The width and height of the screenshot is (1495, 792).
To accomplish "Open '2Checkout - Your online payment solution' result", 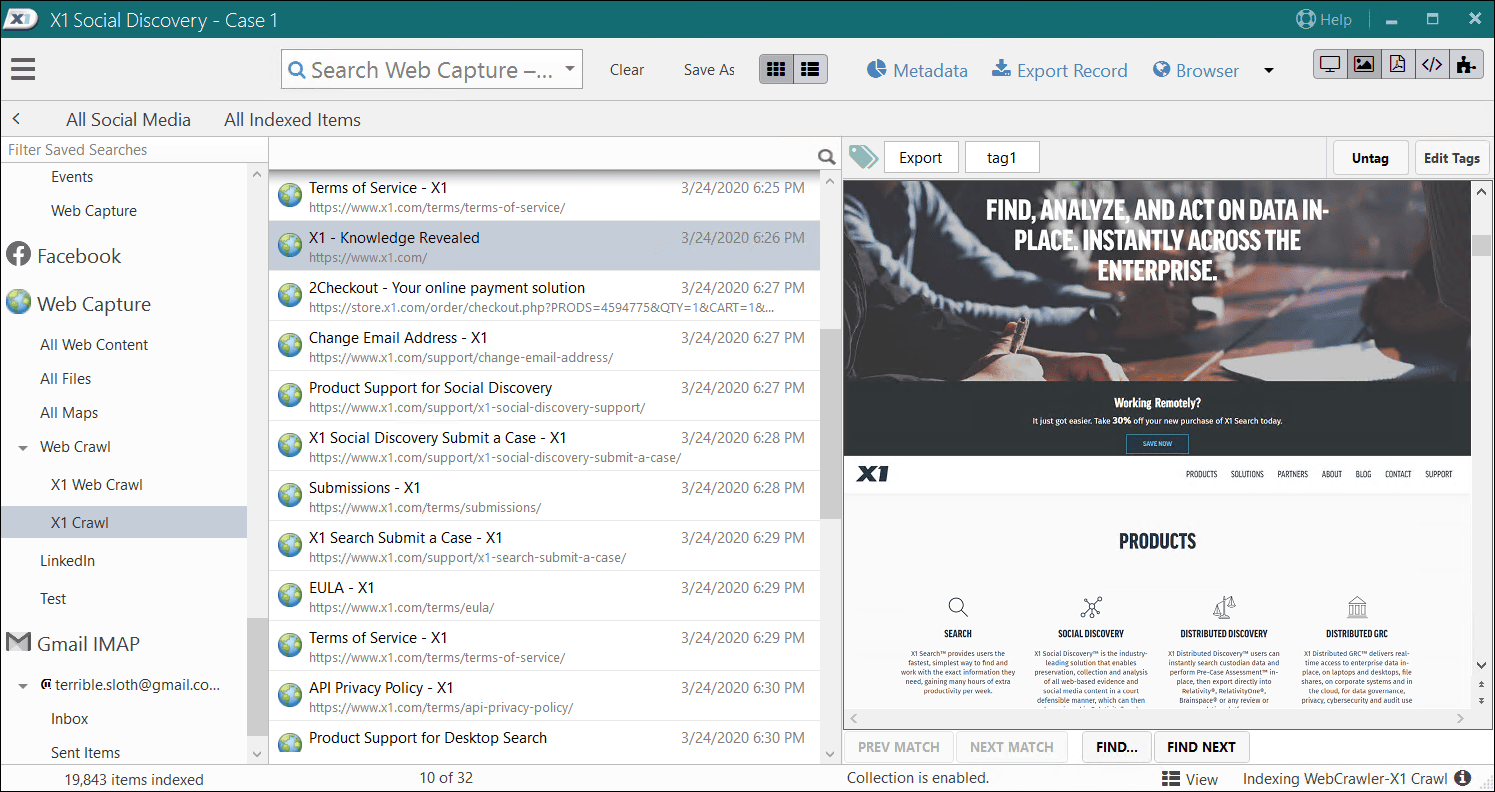I will 544,296.
